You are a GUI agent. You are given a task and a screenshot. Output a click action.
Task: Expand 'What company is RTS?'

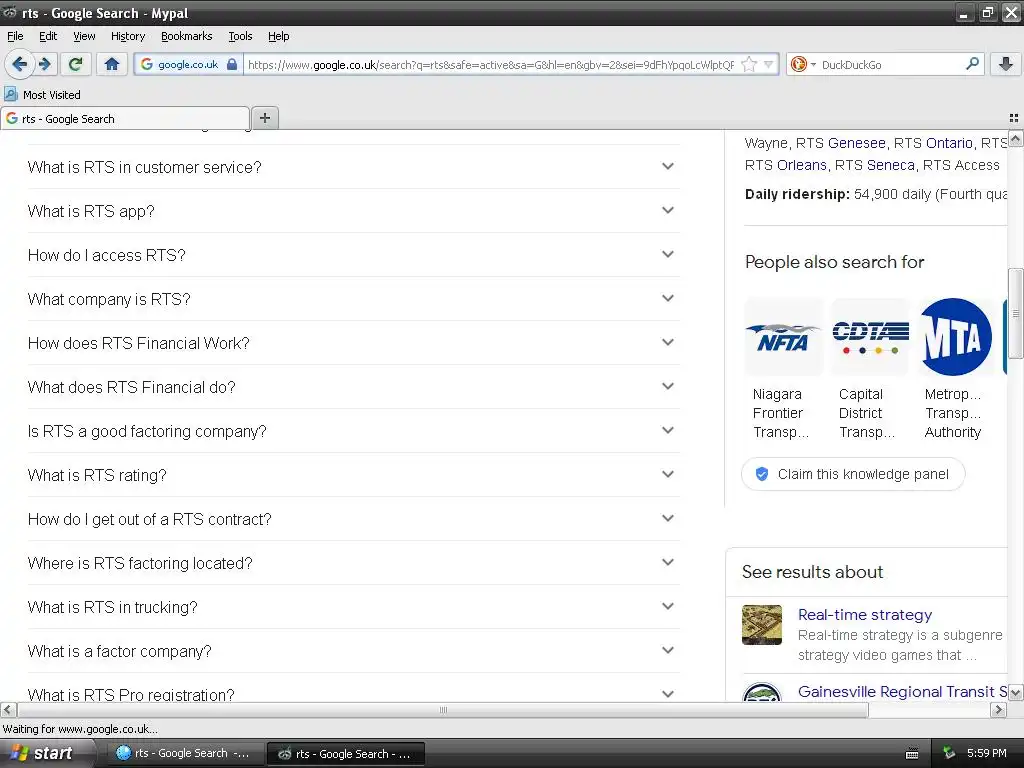point(353,299)
